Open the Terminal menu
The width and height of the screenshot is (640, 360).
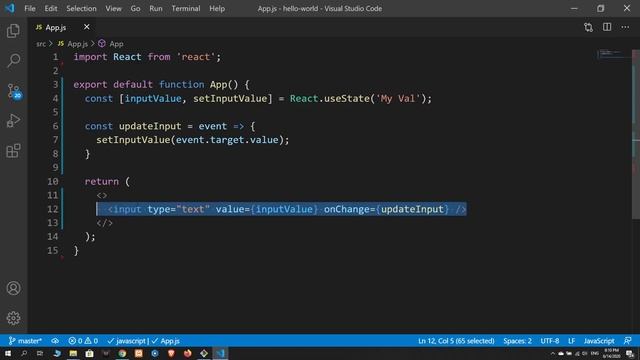(x=186, y=8)
